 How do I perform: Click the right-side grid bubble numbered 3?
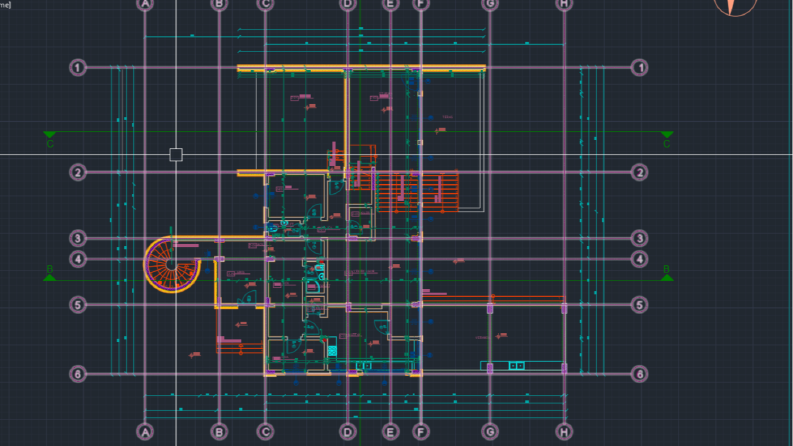tap(640, 238)
